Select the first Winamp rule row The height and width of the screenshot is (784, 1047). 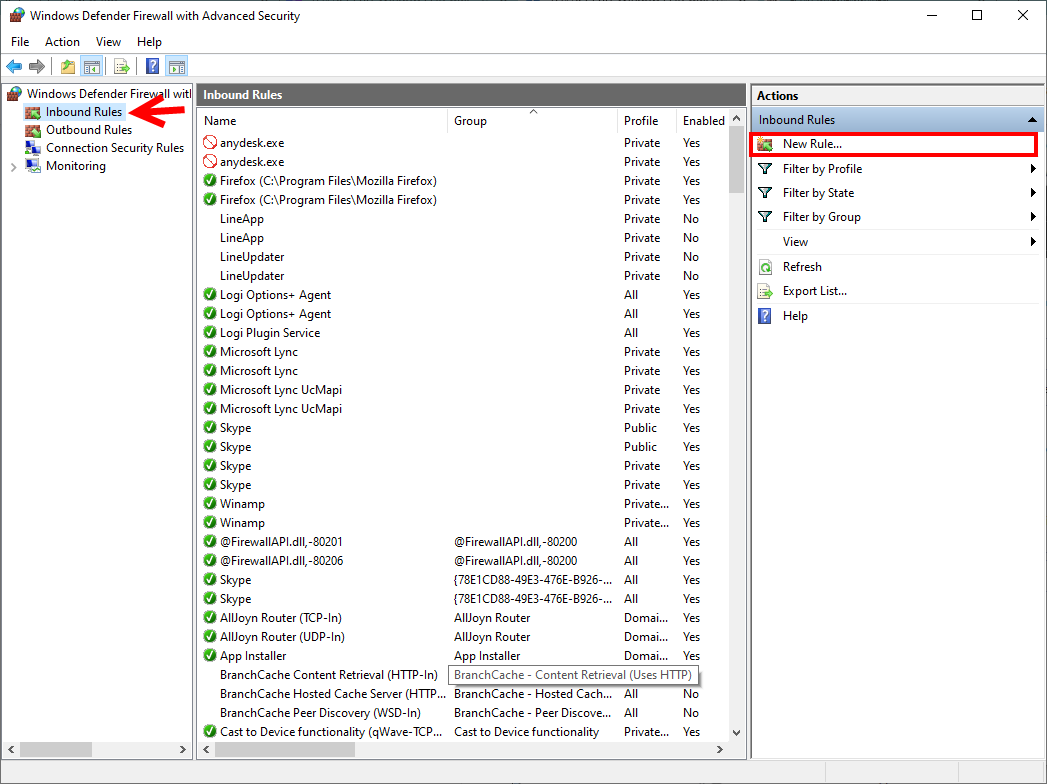463,504
